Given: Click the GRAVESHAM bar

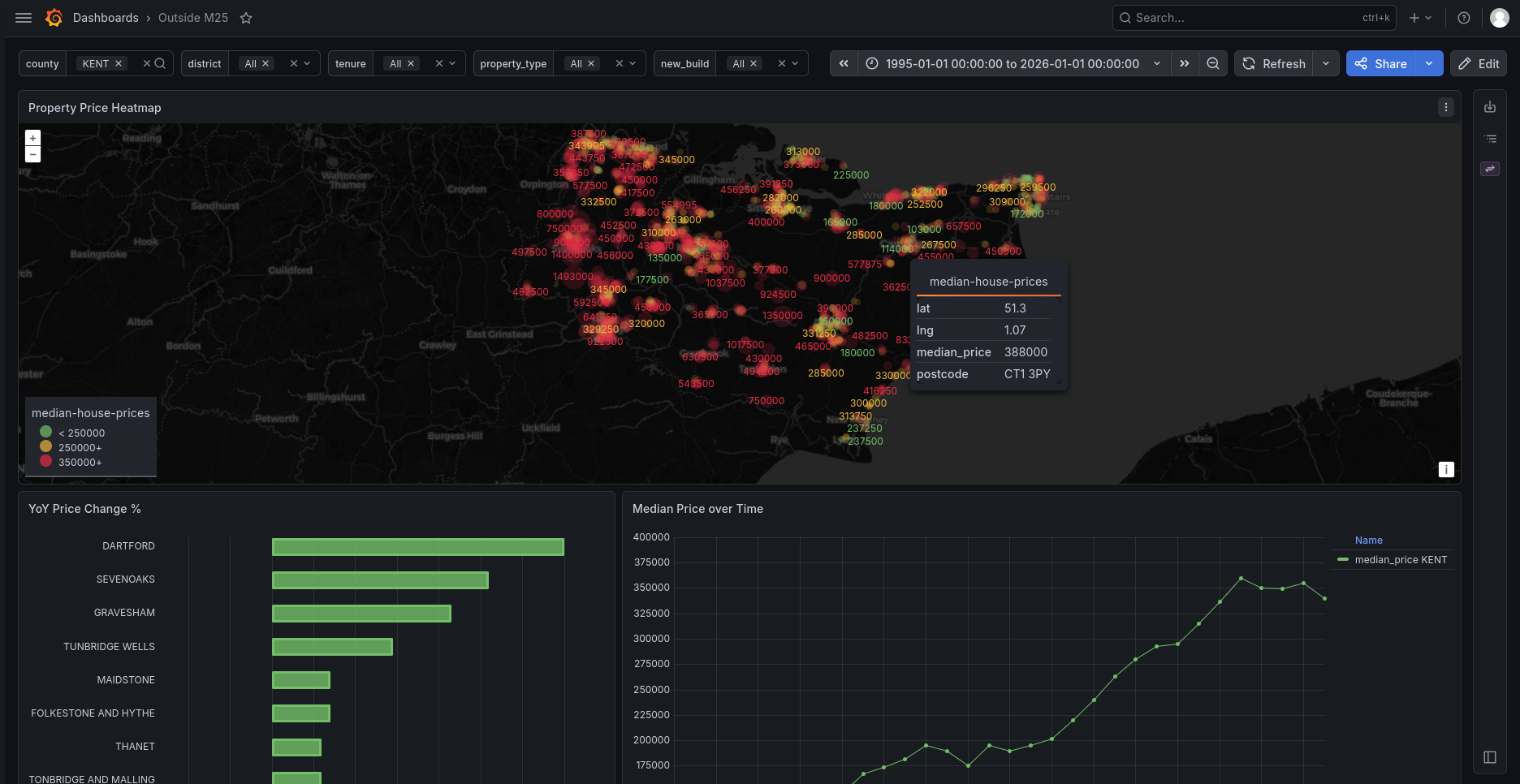Looking at the screenshot, I should click(361, 614).
